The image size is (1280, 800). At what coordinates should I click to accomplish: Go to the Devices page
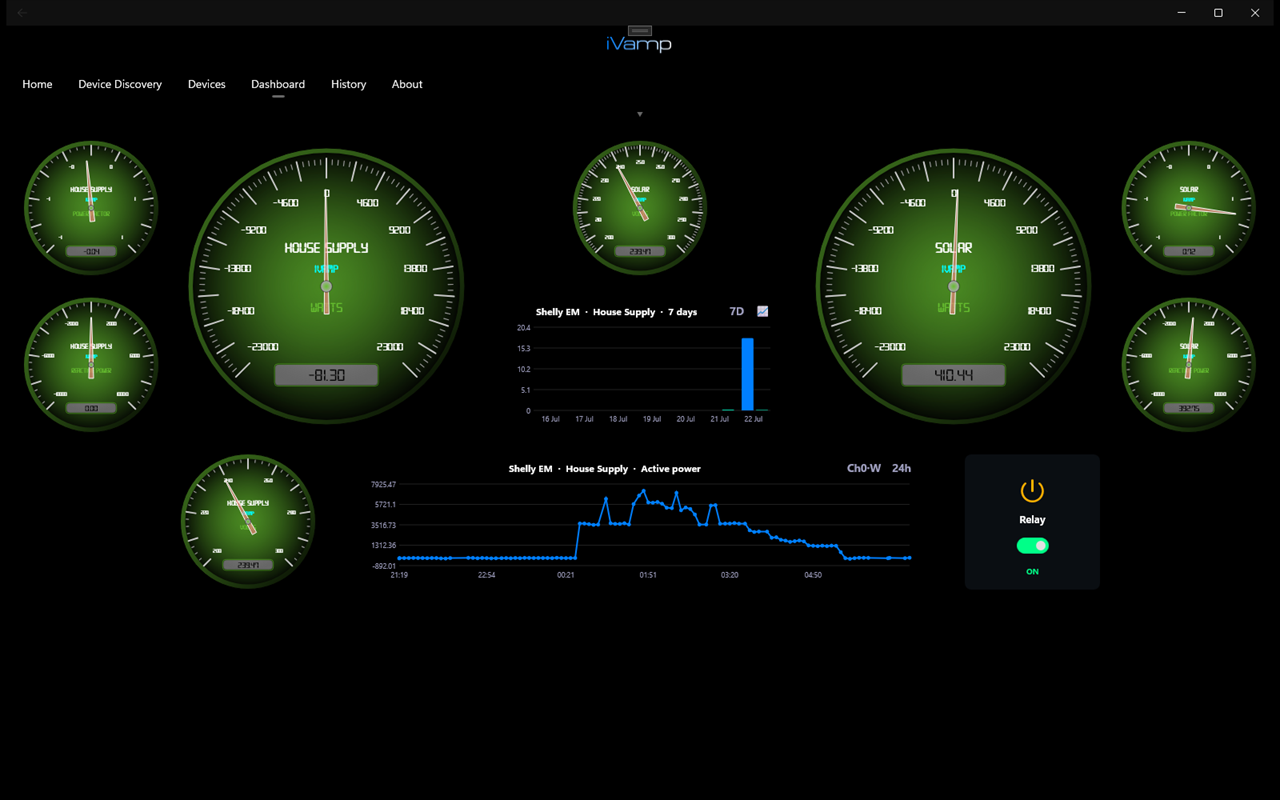click(x=207, y=84)
